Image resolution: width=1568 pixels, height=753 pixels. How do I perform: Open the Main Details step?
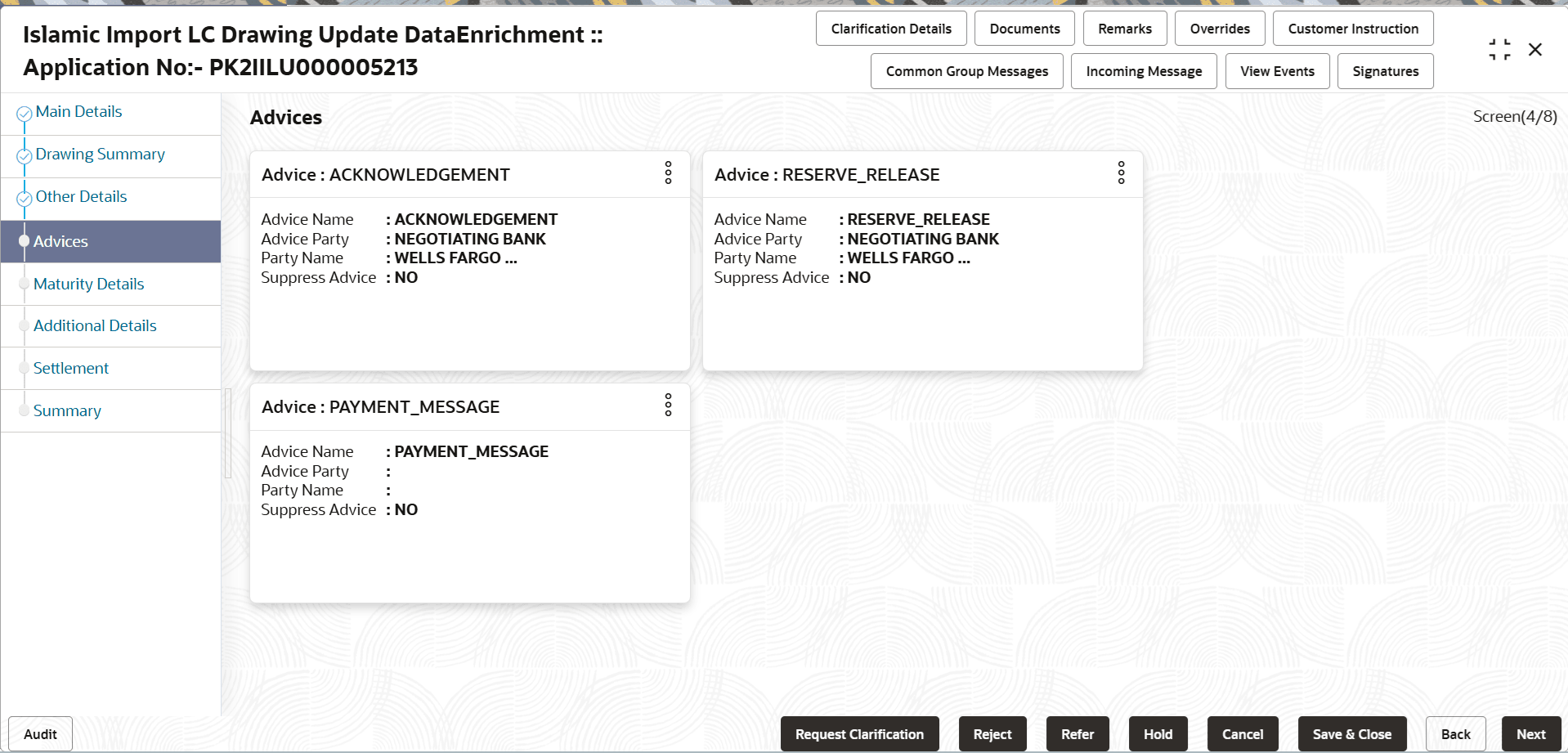78,112
